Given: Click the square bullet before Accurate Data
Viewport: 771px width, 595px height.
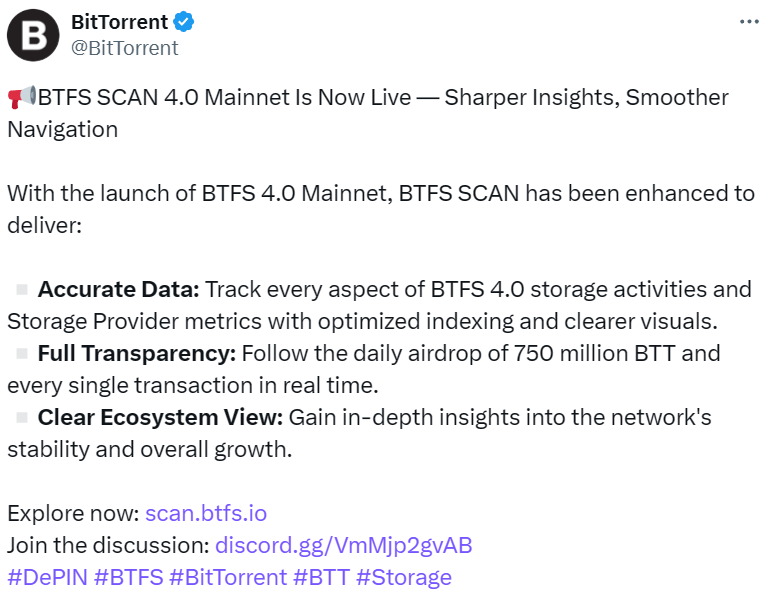Looking at the screenshot, I should [x=21, y=290].
